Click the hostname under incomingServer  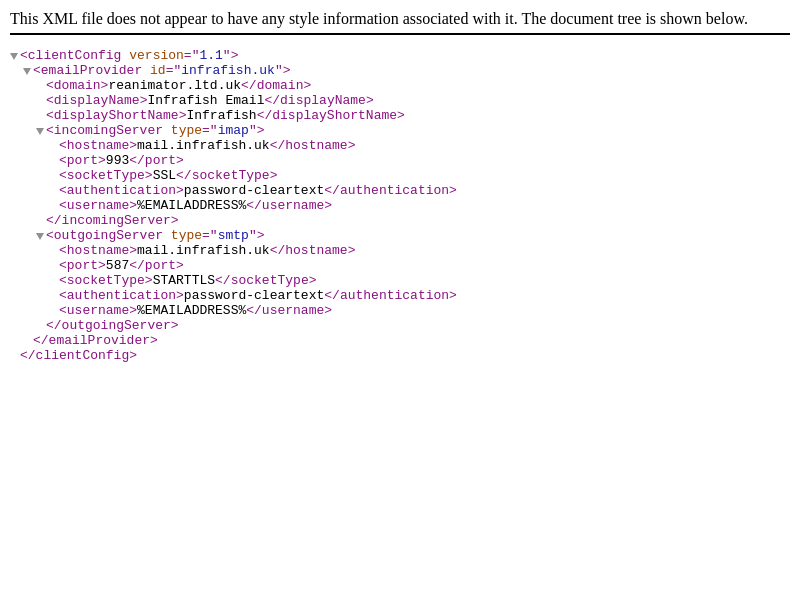click(x=203, y=146)
